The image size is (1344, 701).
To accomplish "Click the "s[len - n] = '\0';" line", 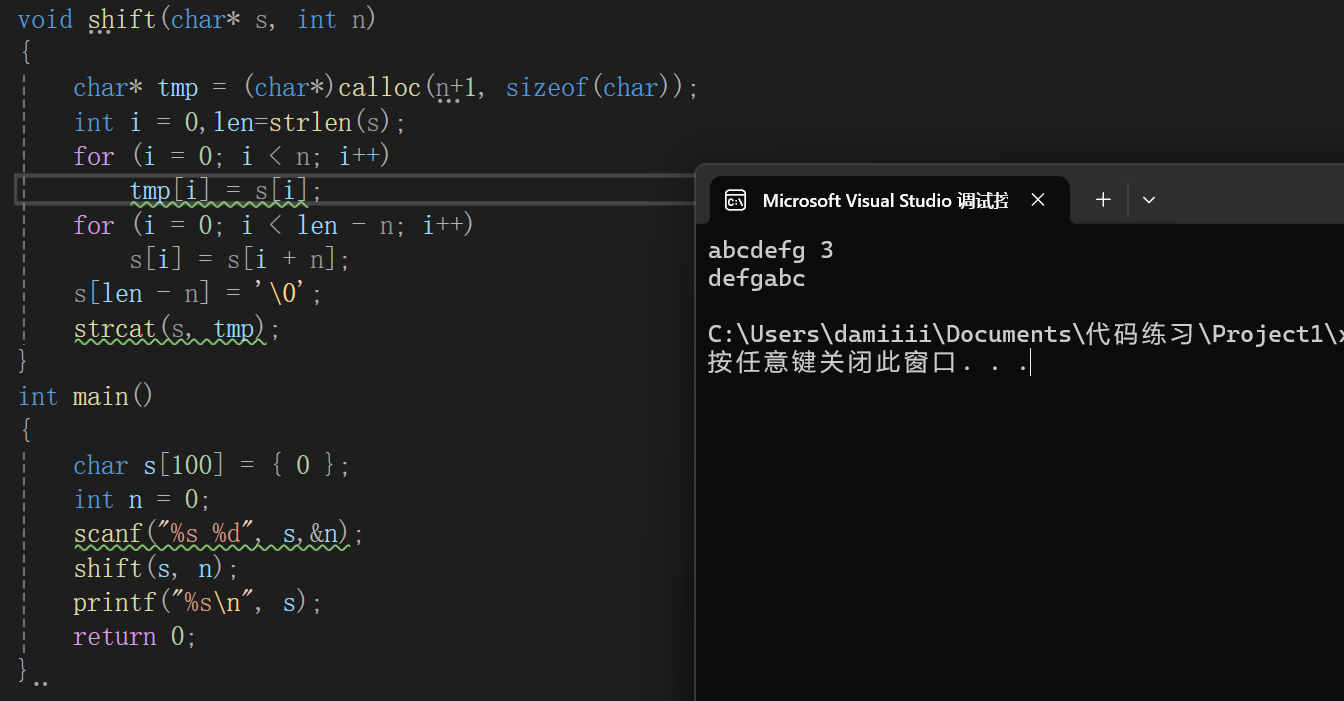I will (x=198, y=294).
